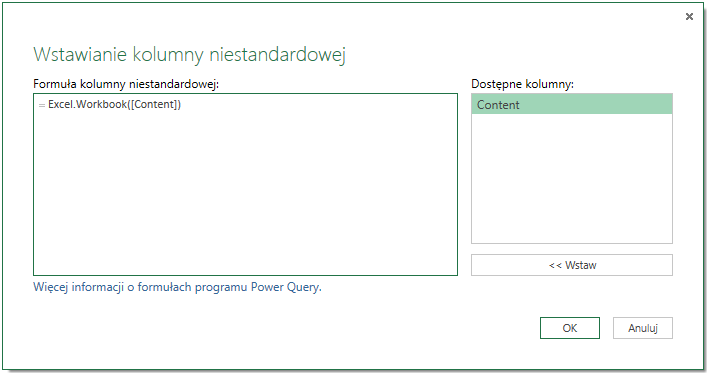This screenshot has height=373, width=707.
Task: Select Content in available columns list
Action: coord(572,105)
